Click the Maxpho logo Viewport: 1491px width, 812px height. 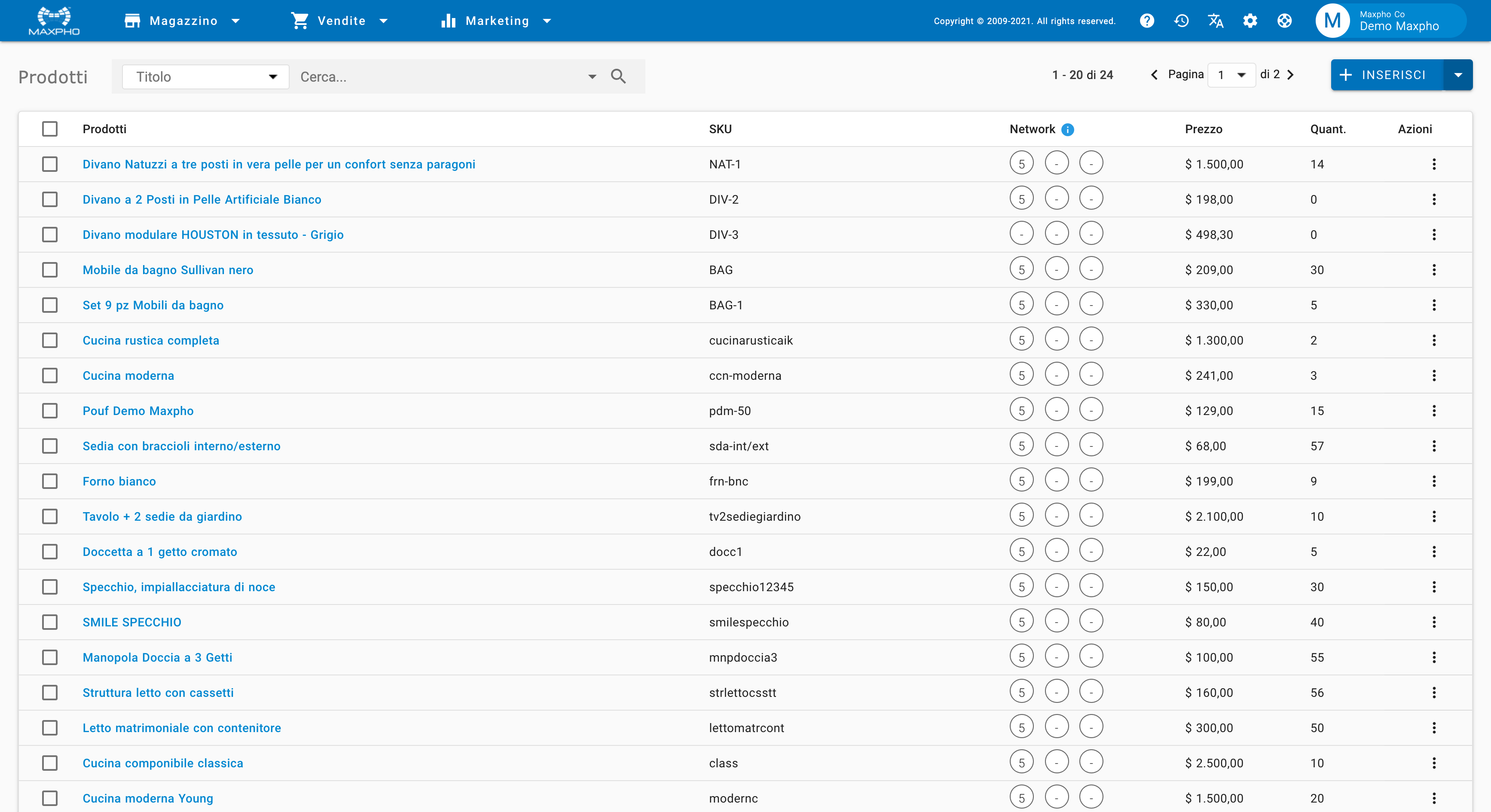(x=54, y=20)
